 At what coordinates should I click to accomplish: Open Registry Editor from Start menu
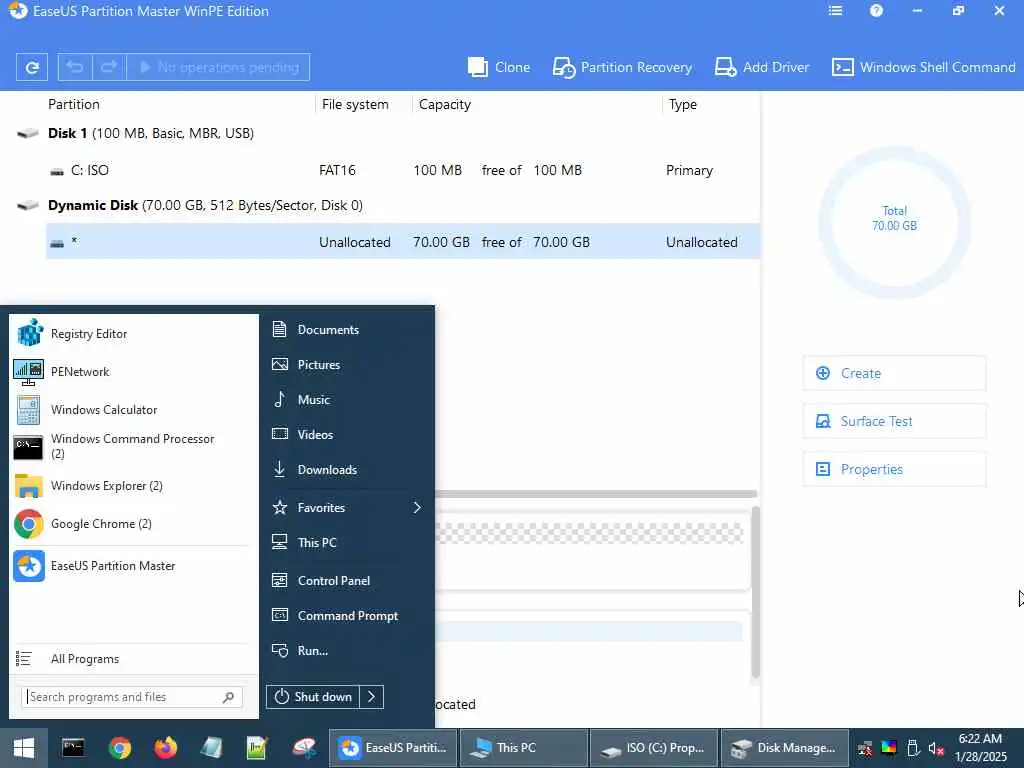coord(131,334)
